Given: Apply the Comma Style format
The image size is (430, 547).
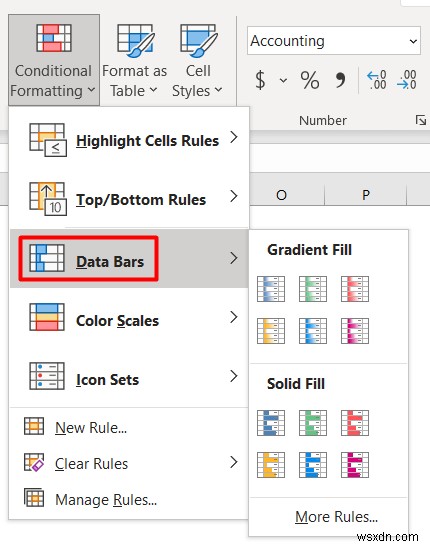Looking at the screenshot, I should 340,80.
